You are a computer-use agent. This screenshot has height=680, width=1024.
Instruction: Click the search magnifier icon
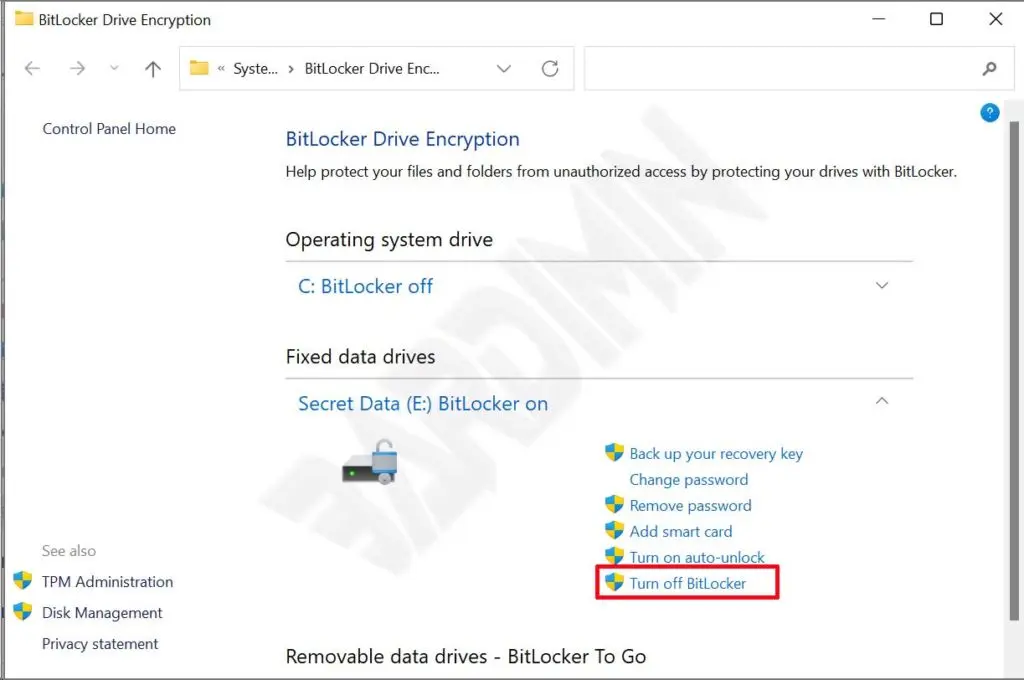989,69
